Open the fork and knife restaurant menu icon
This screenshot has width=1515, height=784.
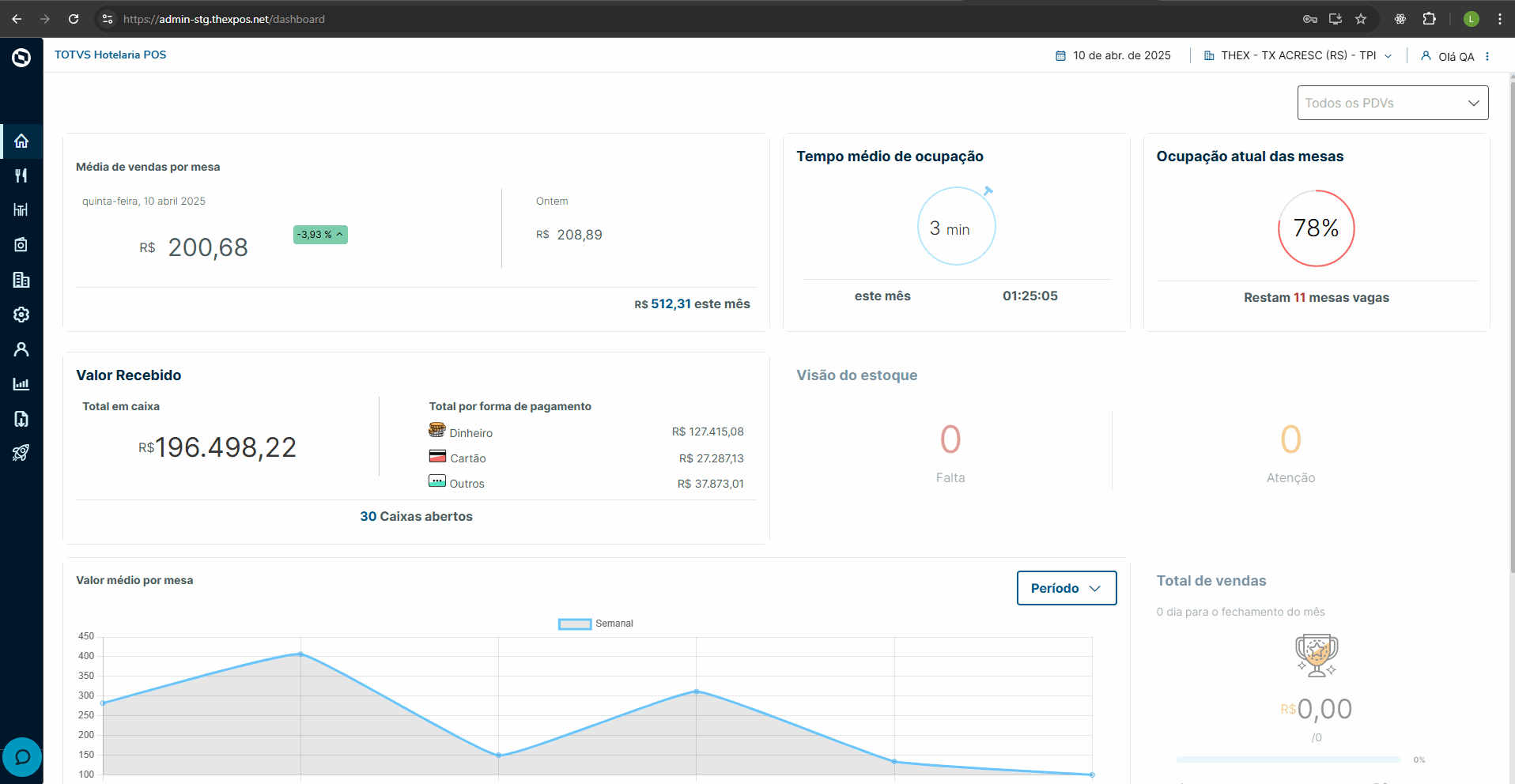coord(21,175)
